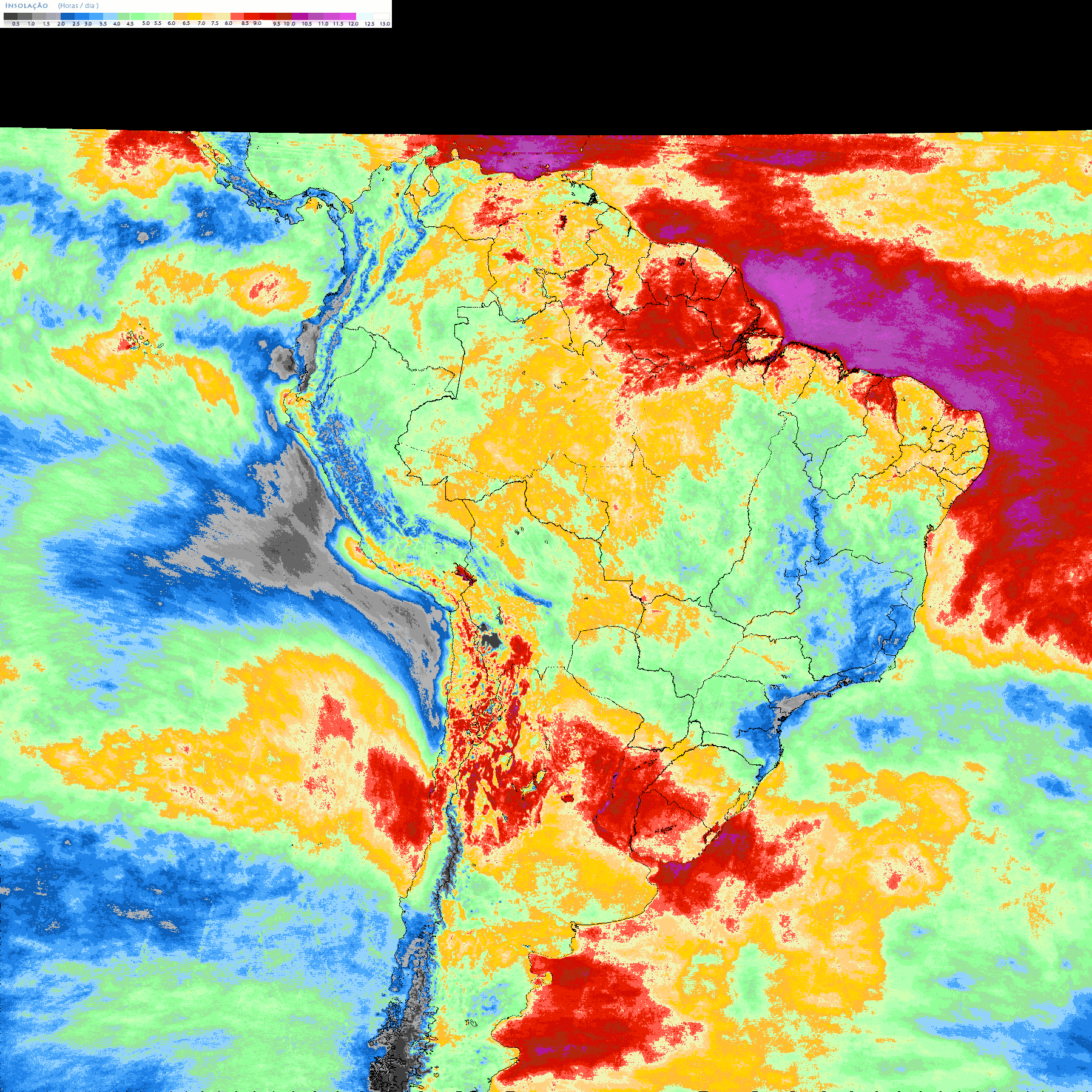Click the 8.5 legend value
The height and width of the screenshot is (1092, 1092).
[245, 23]
